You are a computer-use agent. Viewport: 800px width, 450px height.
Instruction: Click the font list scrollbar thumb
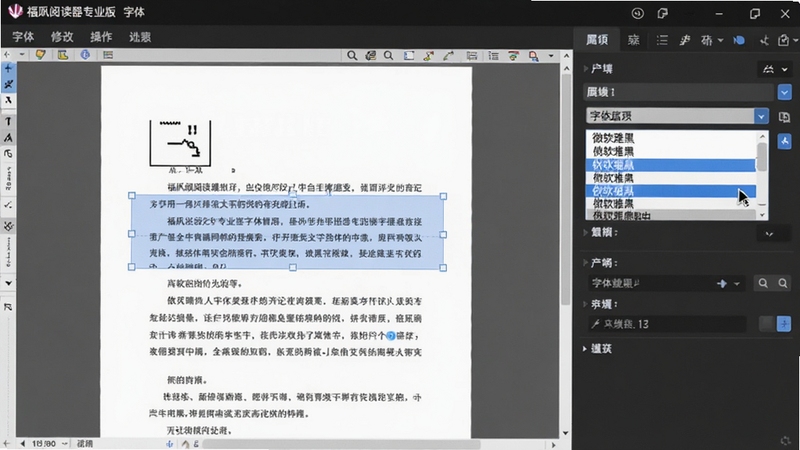[x=762, y=156]
